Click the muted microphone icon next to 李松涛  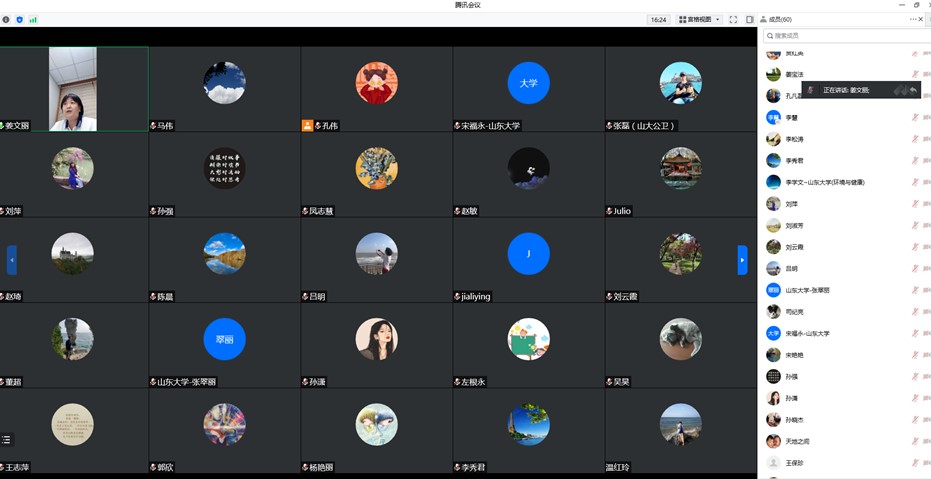(x=914, y=139)
